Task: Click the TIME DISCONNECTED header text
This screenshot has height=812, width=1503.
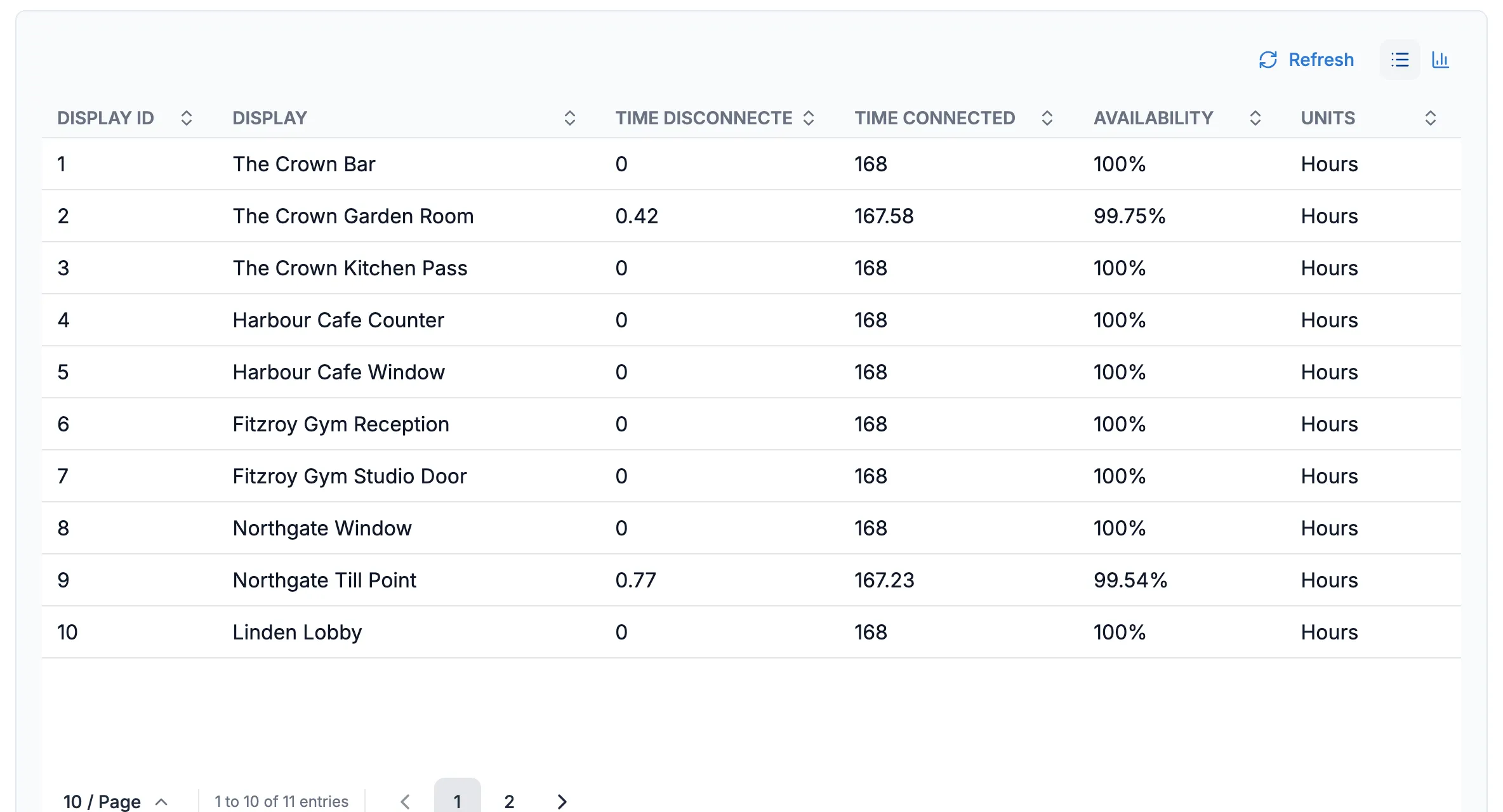Action: (x=704, y=118)
